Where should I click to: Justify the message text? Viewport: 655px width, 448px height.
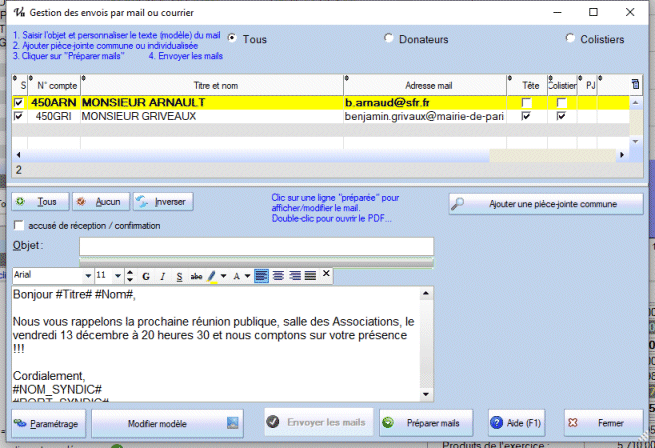(x=310, y=275)
